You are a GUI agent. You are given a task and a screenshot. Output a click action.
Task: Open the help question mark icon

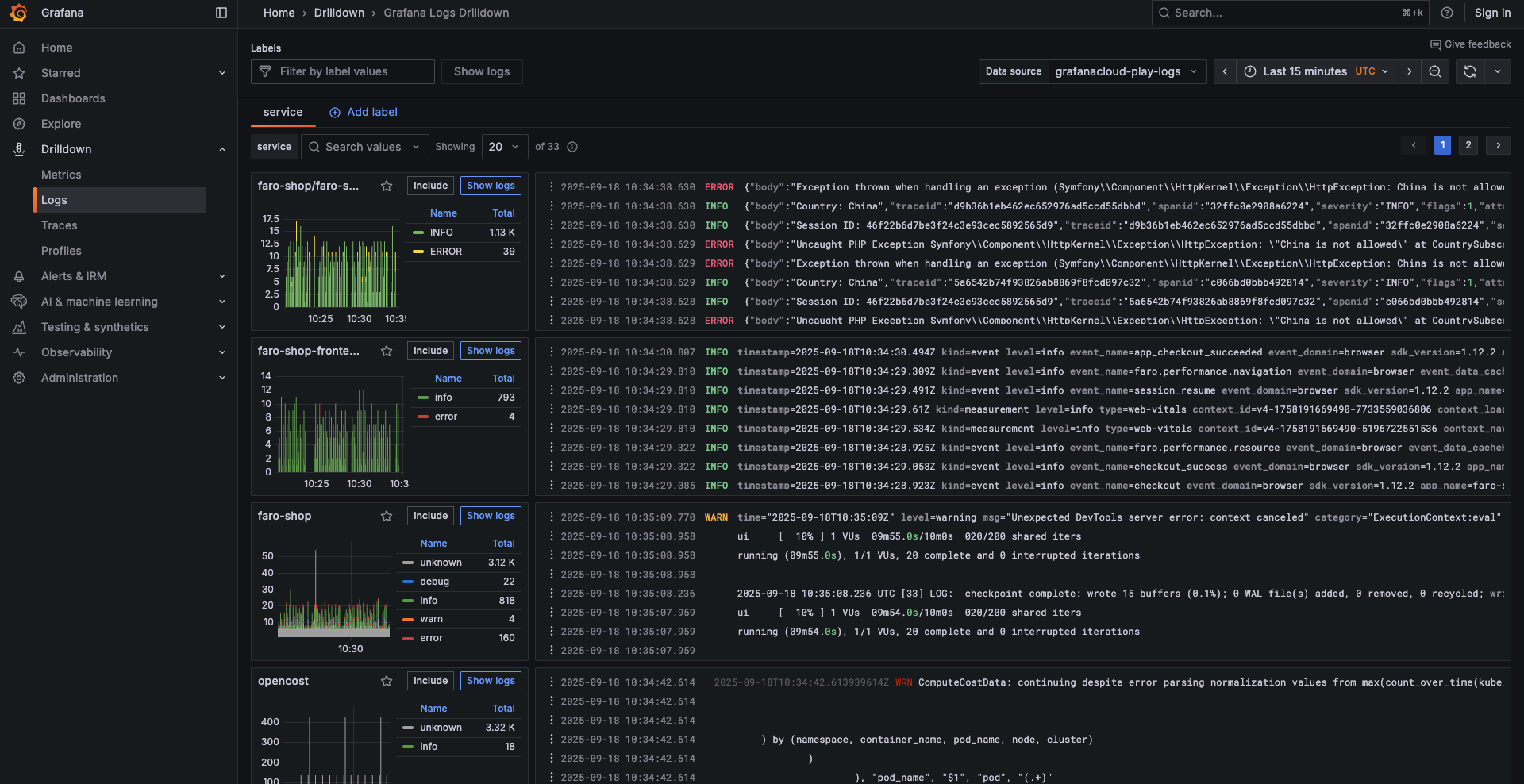pyautogui.click(x=1447, y=13)
